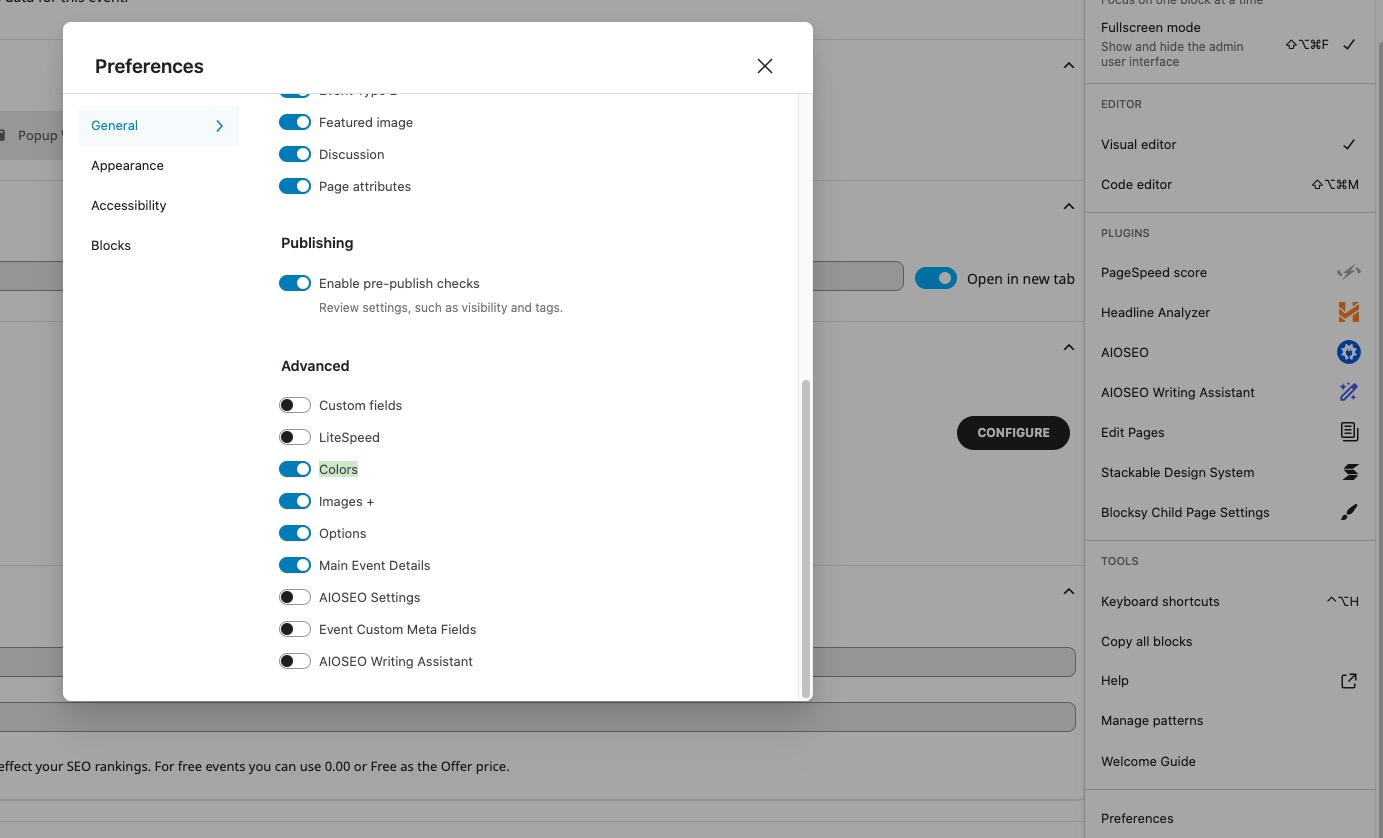This screenshot has width=1383, height=838.
Task: Click the Edit Pages document icon
Action: (x=1349, y=432)
